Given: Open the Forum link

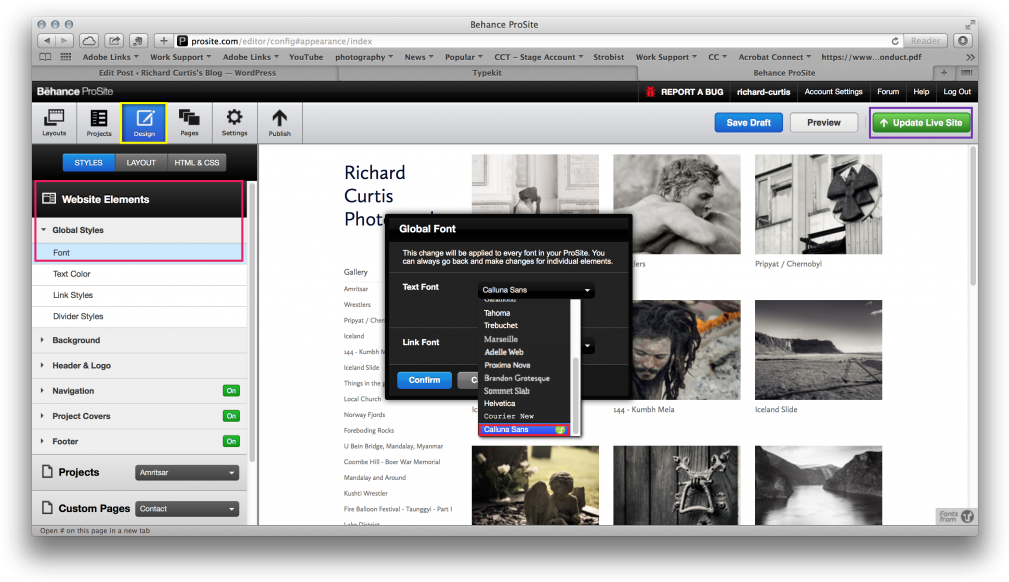Looking at the screenshot, I should (x=888, y=92).
